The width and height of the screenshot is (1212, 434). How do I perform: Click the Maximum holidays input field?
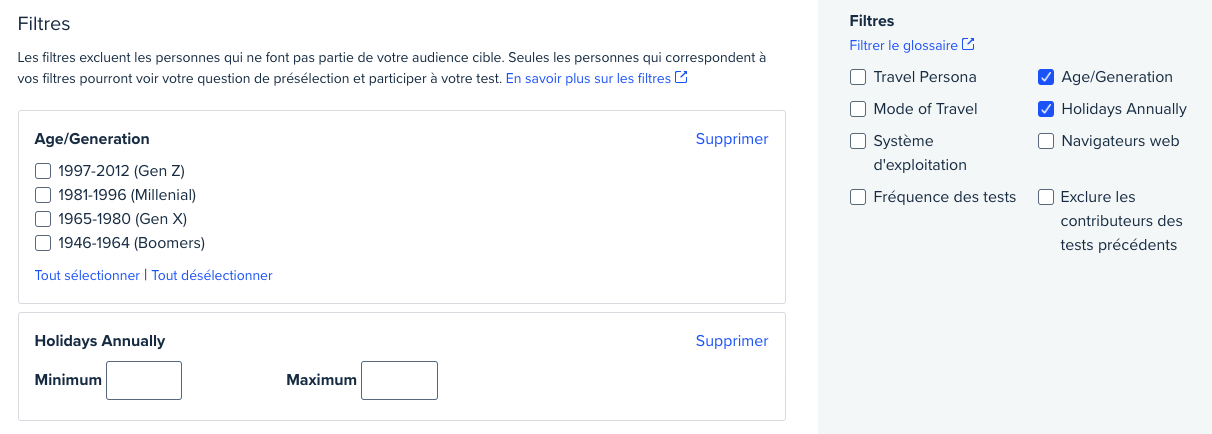[x=399, y=380]
